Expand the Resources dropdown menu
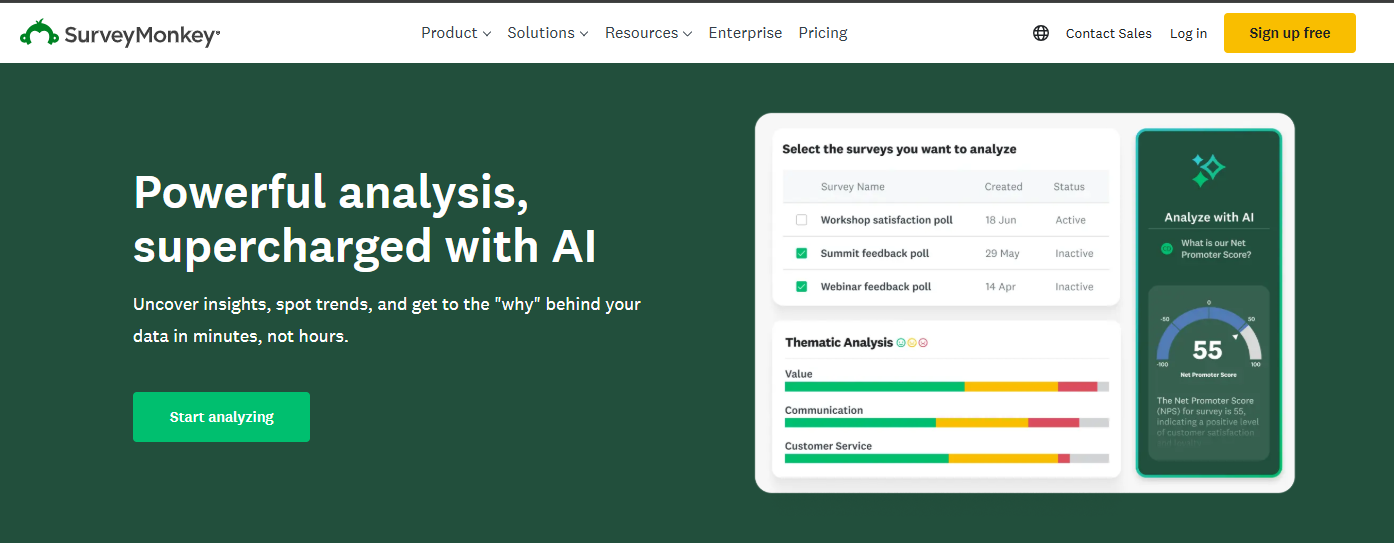 [648, 33]
